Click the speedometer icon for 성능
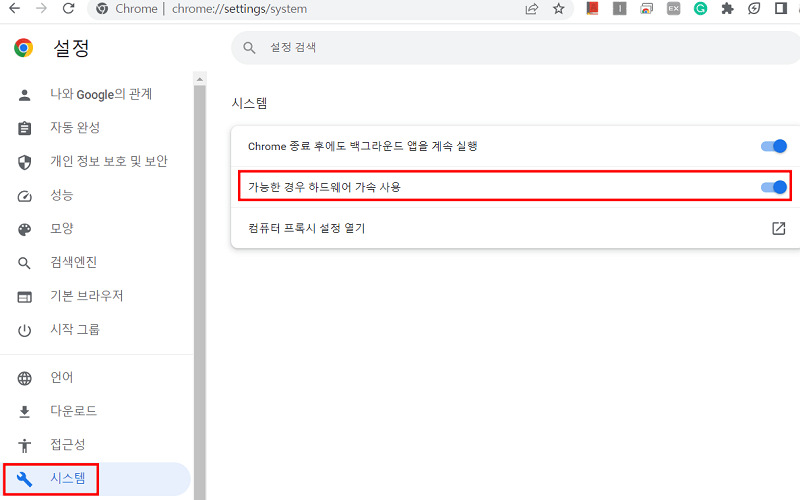The width and height of the screenshot is (800, 500). pyautogui.click(x=24, y=196)
